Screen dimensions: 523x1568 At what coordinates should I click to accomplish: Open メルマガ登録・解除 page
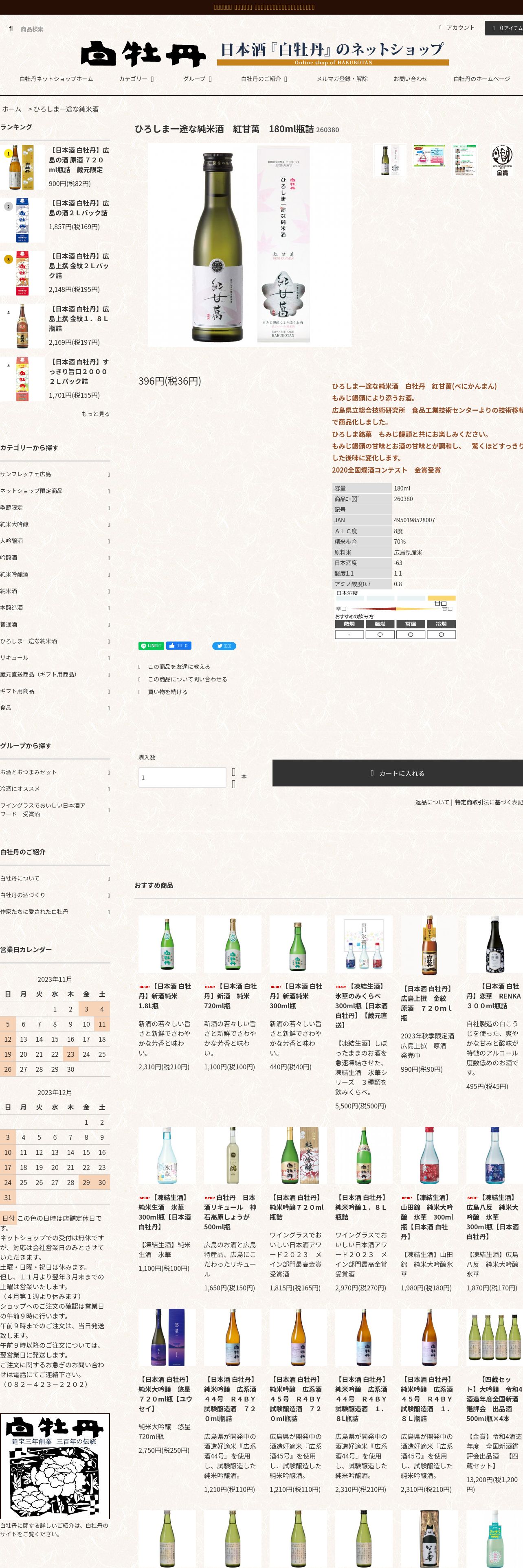click(x=342, y=79)
